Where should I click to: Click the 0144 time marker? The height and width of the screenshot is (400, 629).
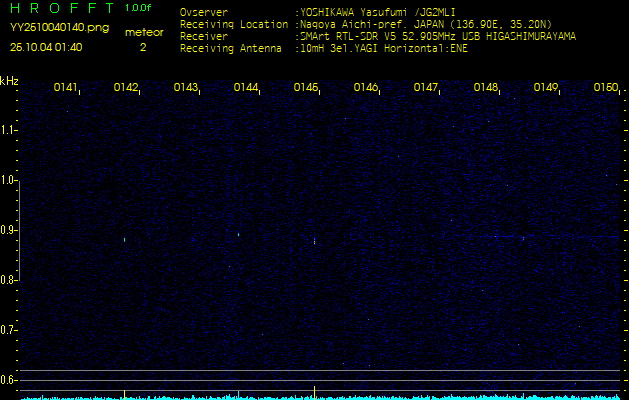246,87
